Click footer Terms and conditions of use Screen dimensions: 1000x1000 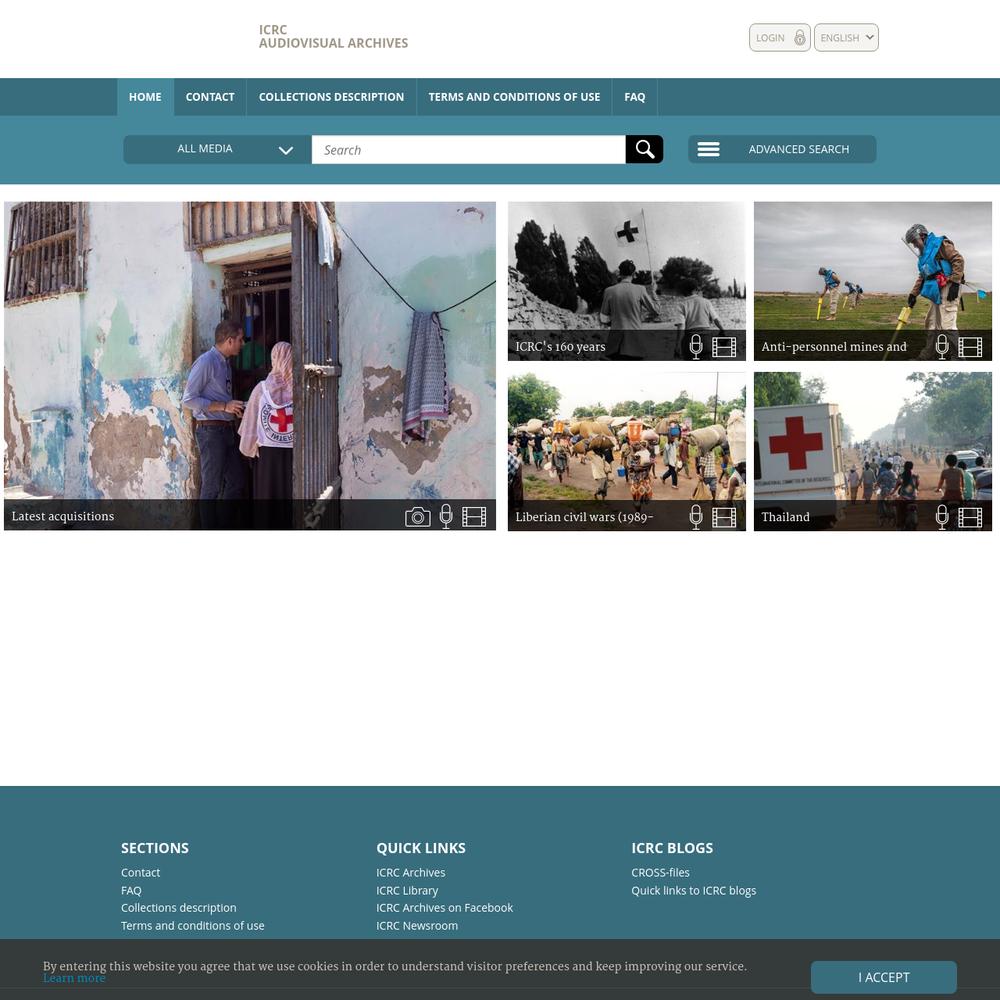193,925
